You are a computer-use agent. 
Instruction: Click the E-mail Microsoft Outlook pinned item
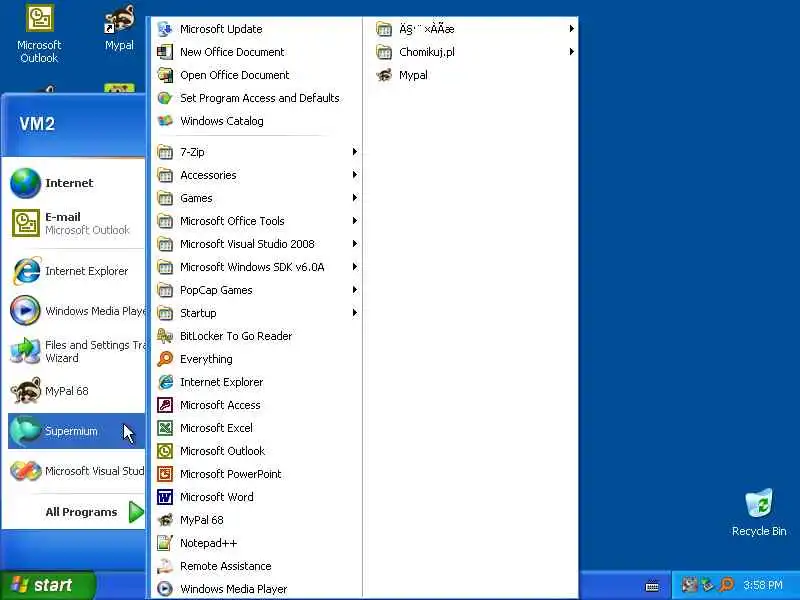coord(77,223)
